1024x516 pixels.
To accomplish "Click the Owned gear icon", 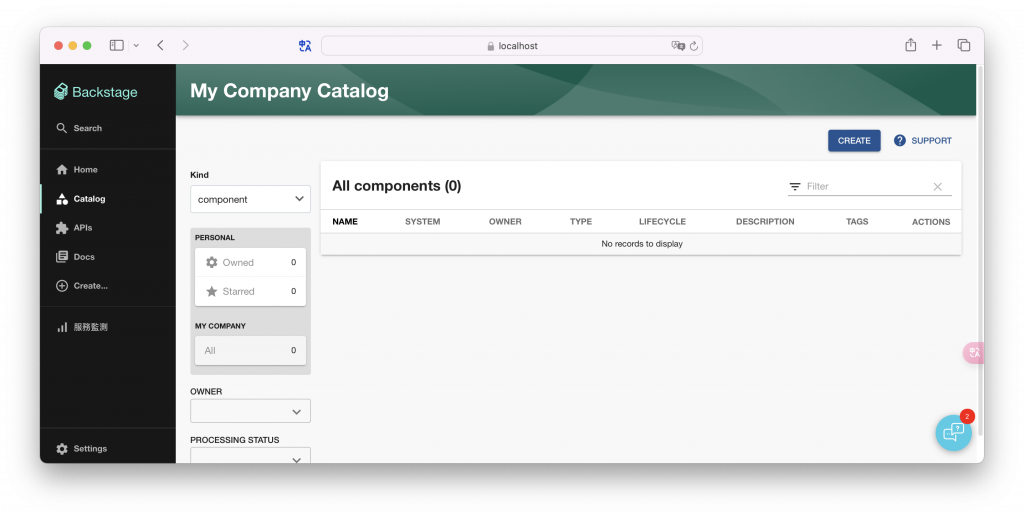I will tap(212, 263).
